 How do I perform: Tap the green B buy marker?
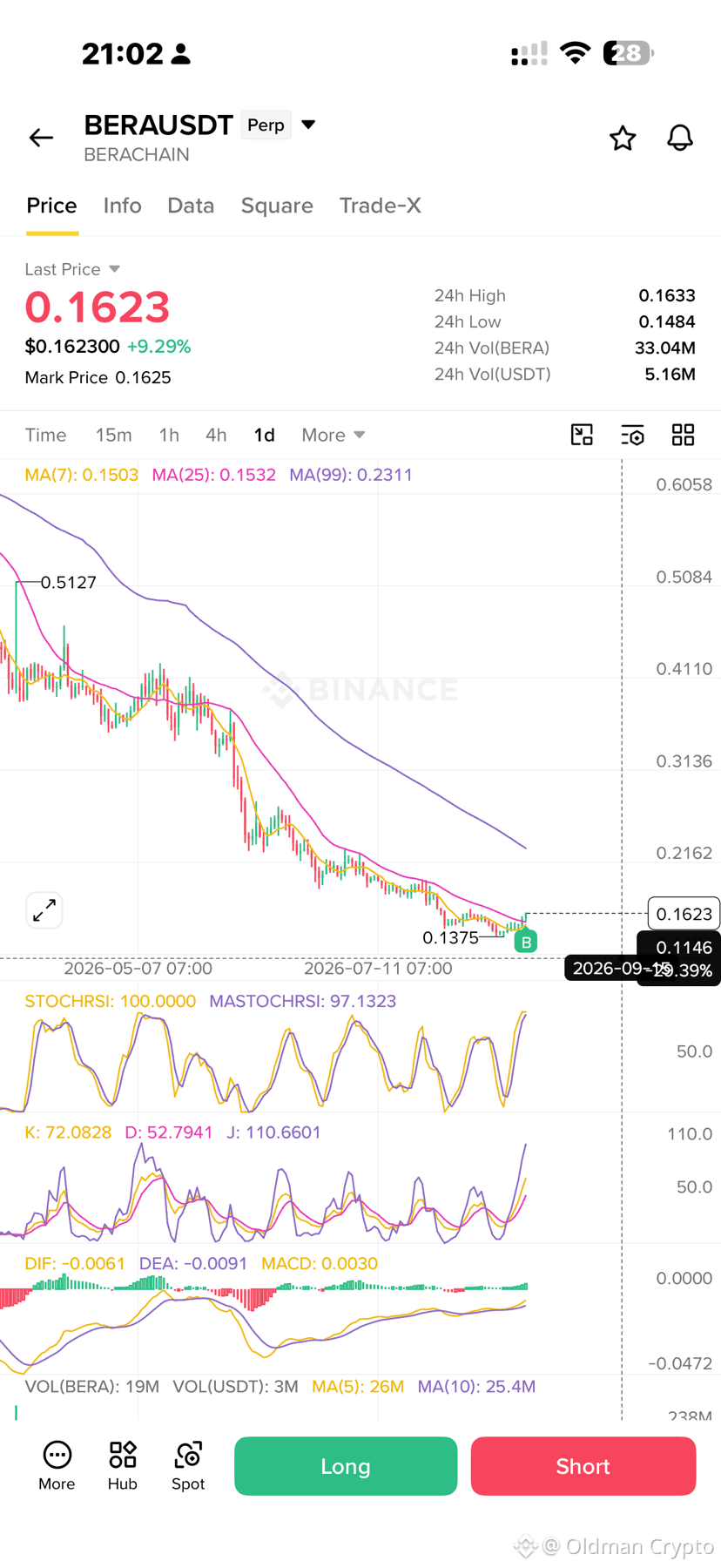pos(526,942)
